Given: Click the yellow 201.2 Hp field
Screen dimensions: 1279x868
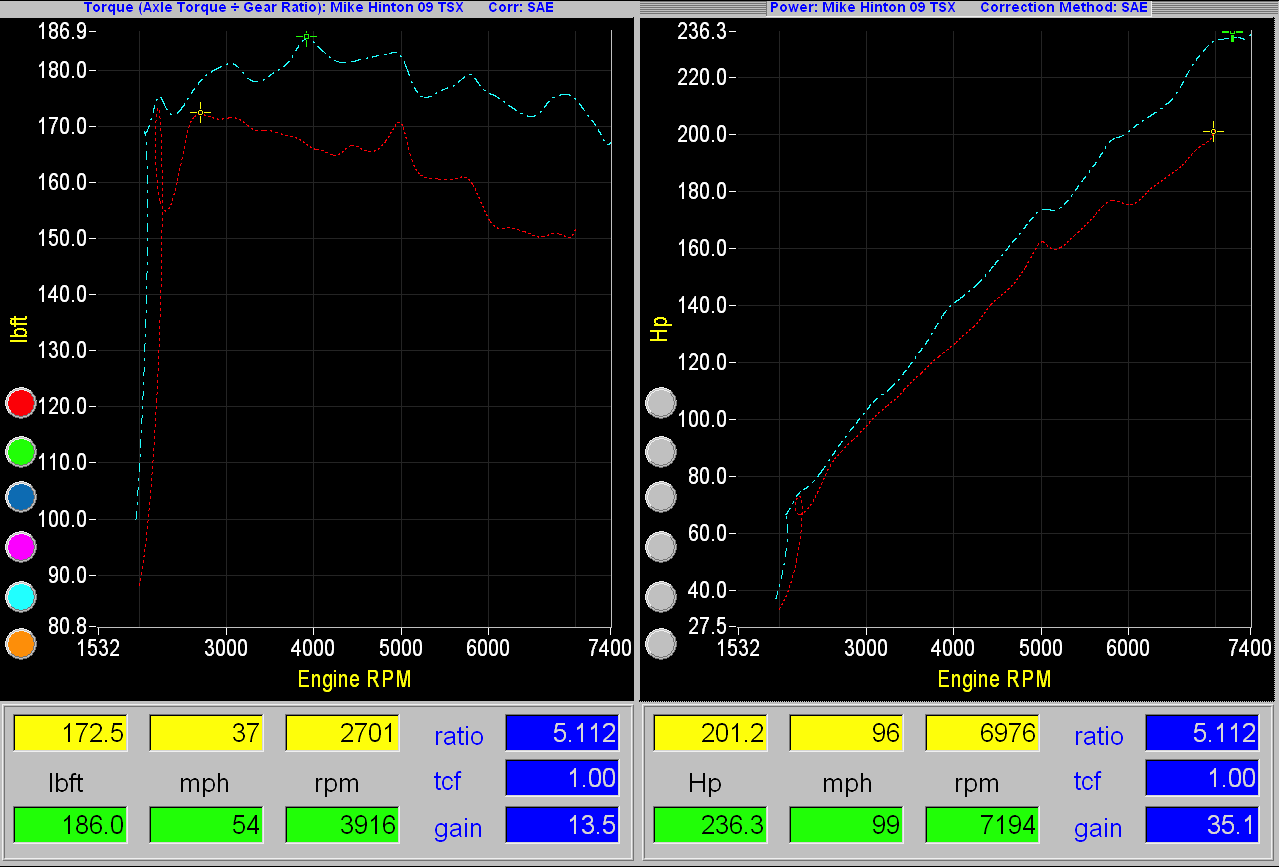Looking at the screenshot, I should click(x=709, y=733).
